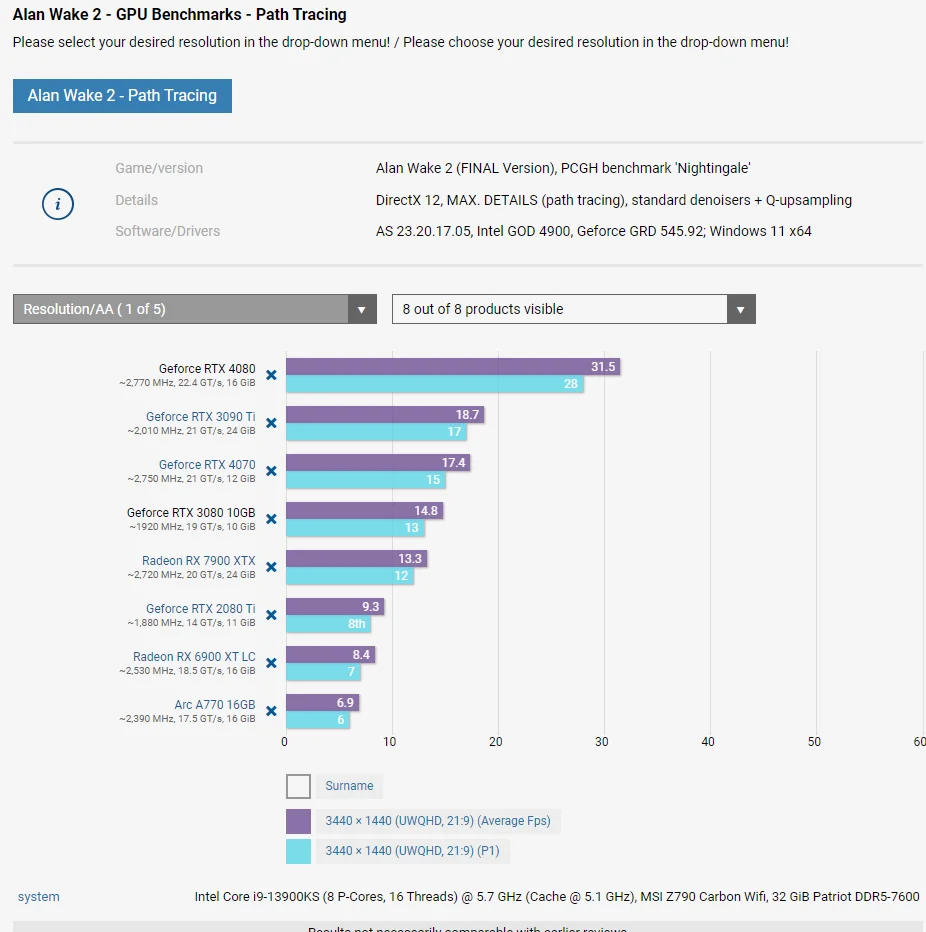Screen dimensions: 926x932
Task: Click the Radeon RX 7900 XTX 13.3 bar
Action: click(x=357, y=559)
